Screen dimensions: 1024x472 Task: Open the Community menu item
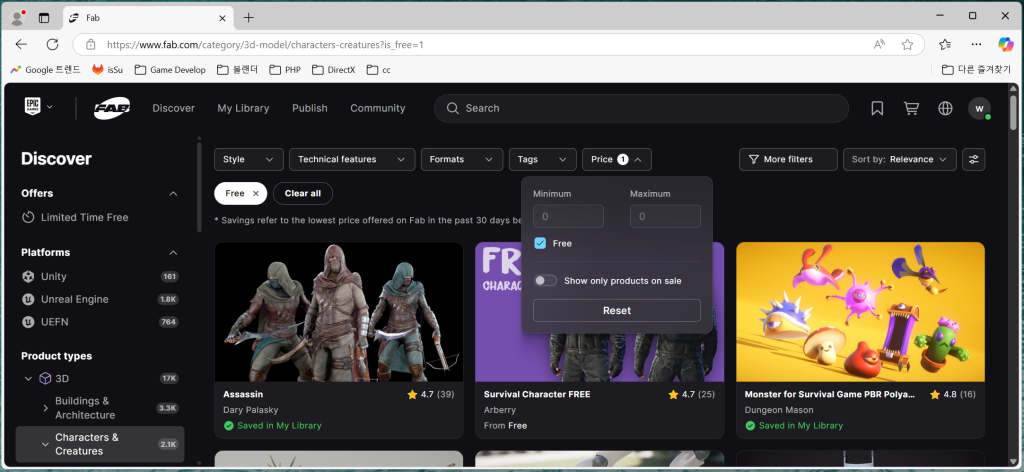(x=377, y=108)
